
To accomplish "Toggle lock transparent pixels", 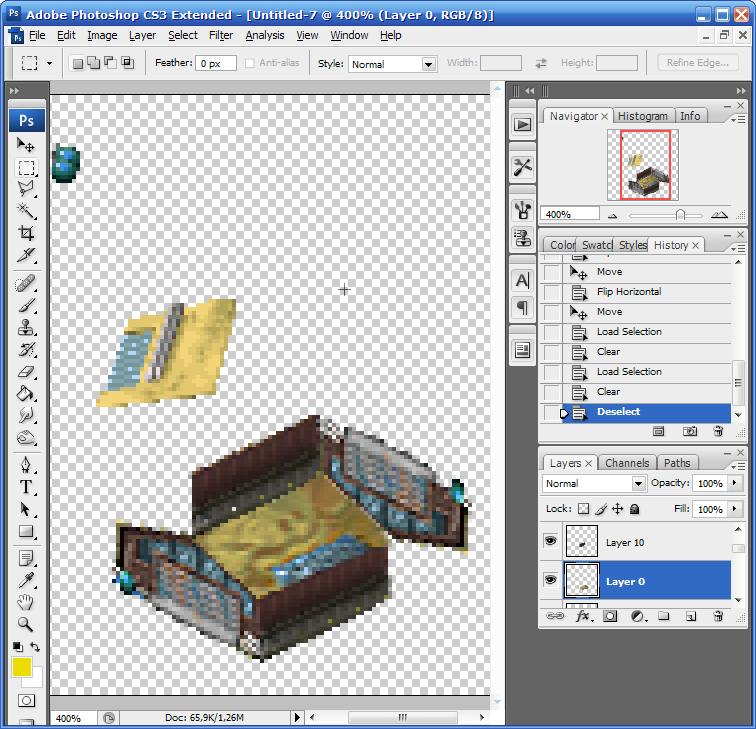I will (583, 509).
